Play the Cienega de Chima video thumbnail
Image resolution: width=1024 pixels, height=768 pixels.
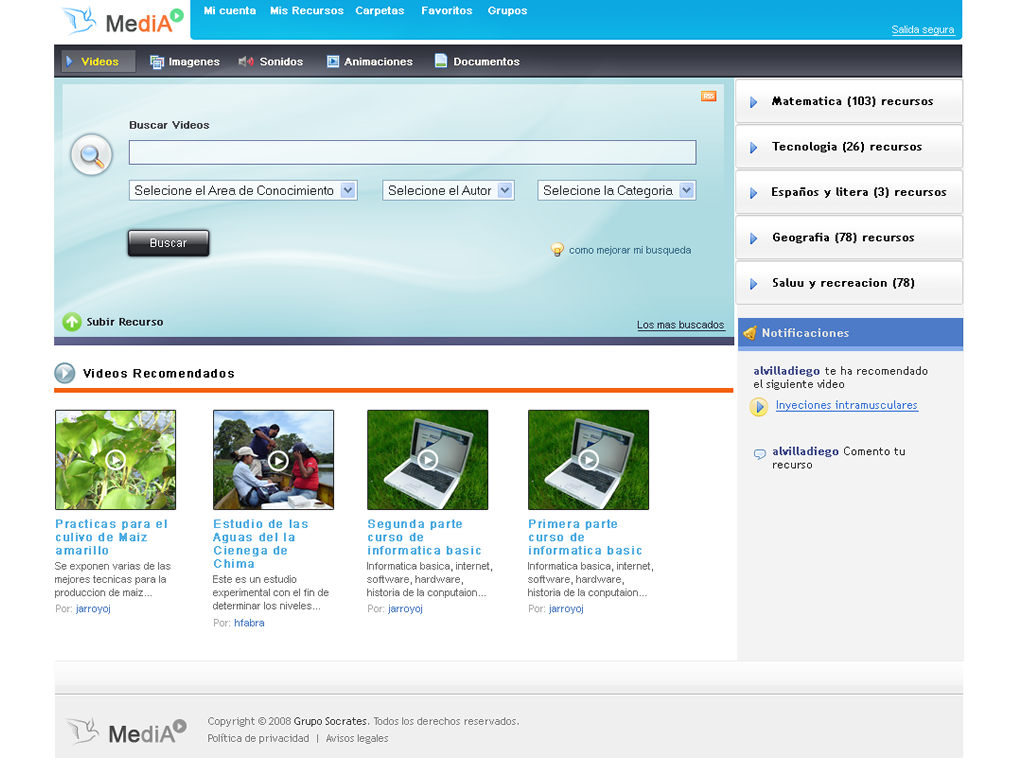click(273, 460)
